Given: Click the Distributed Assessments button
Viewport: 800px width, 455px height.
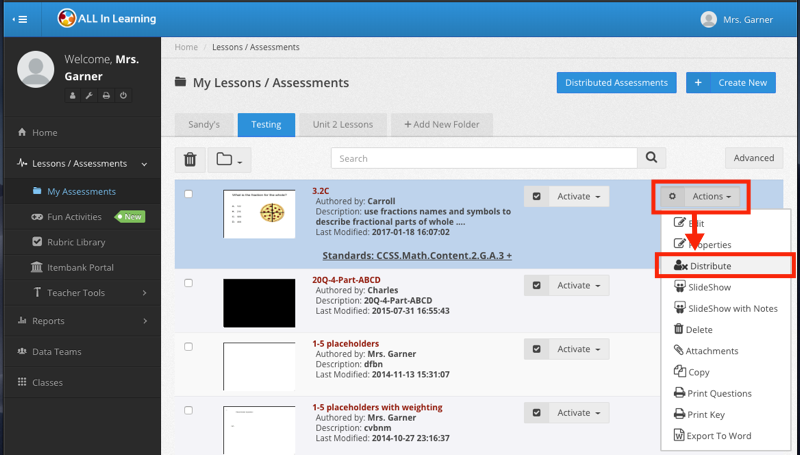Looking at the screenshot, I should point(616,83).
